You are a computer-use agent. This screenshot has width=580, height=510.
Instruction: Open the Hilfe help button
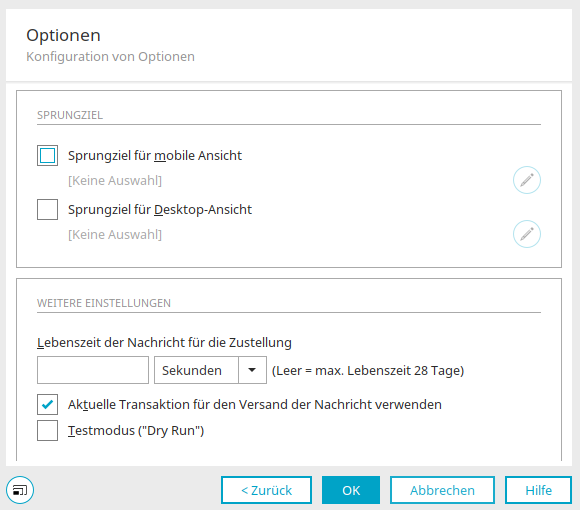[538, 490]
